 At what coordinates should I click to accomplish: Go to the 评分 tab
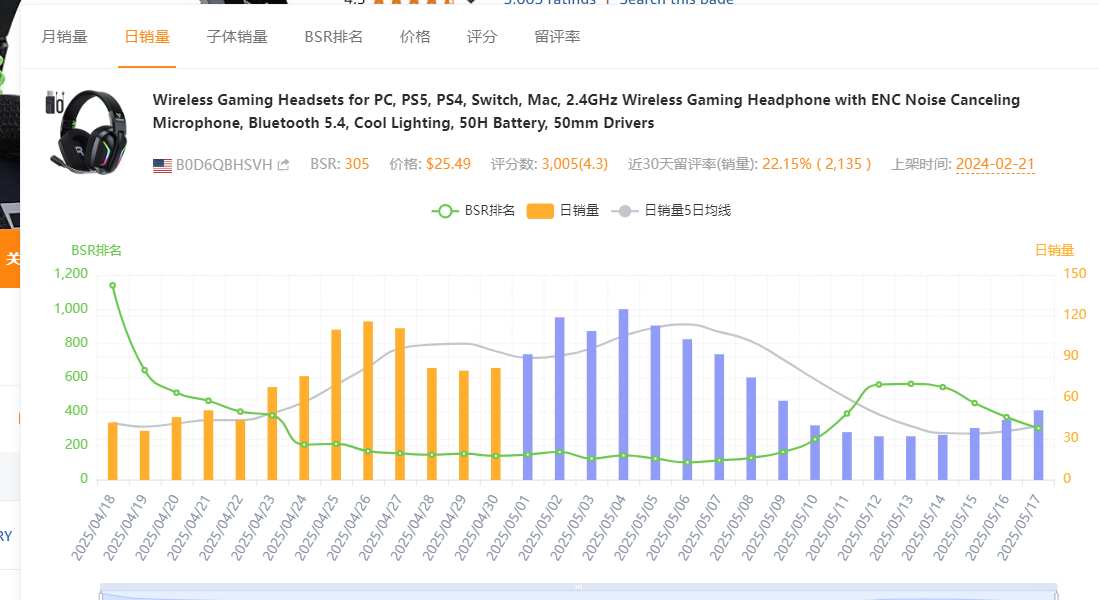click(482, 37)
